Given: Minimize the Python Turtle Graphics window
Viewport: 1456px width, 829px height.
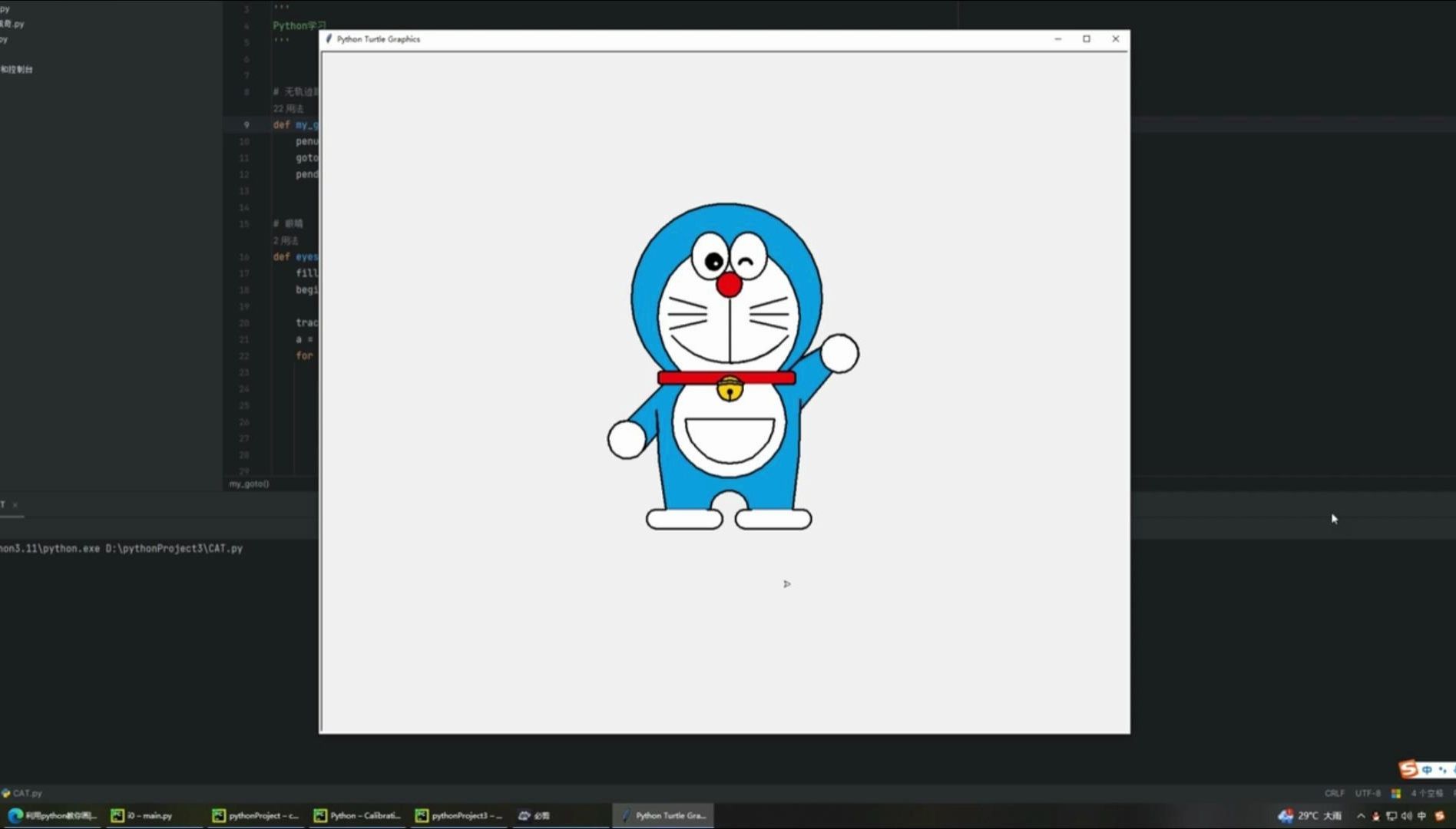Looking at the screenshot, I should (x=1057, y=39).
